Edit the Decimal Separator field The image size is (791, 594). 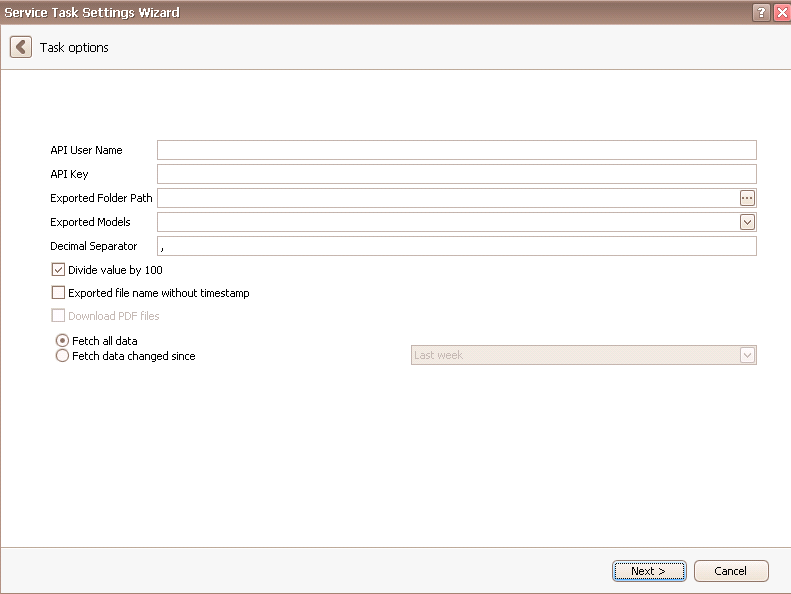457,246
